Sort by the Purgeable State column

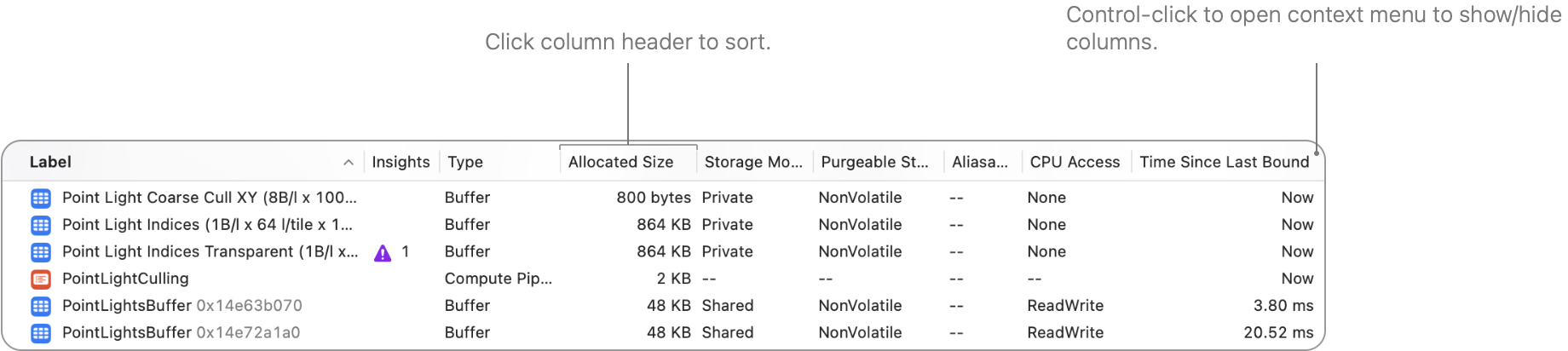click(874, 162)
